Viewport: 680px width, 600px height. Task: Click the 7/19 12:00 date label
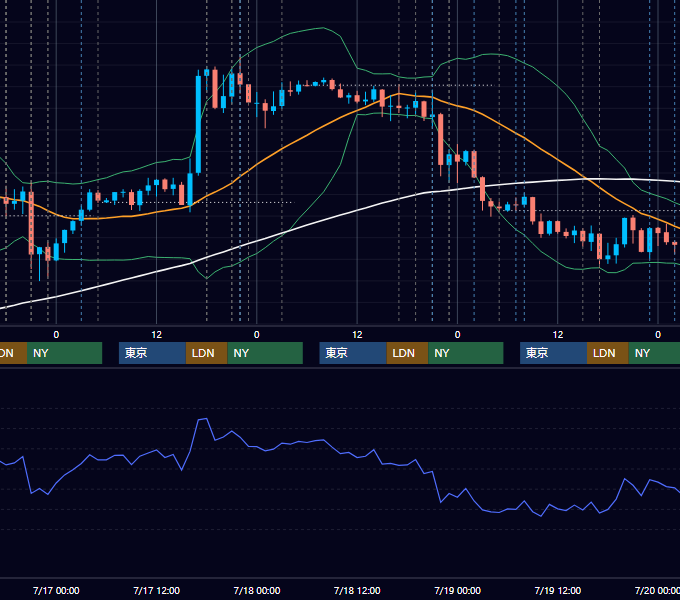coord(558,590)
